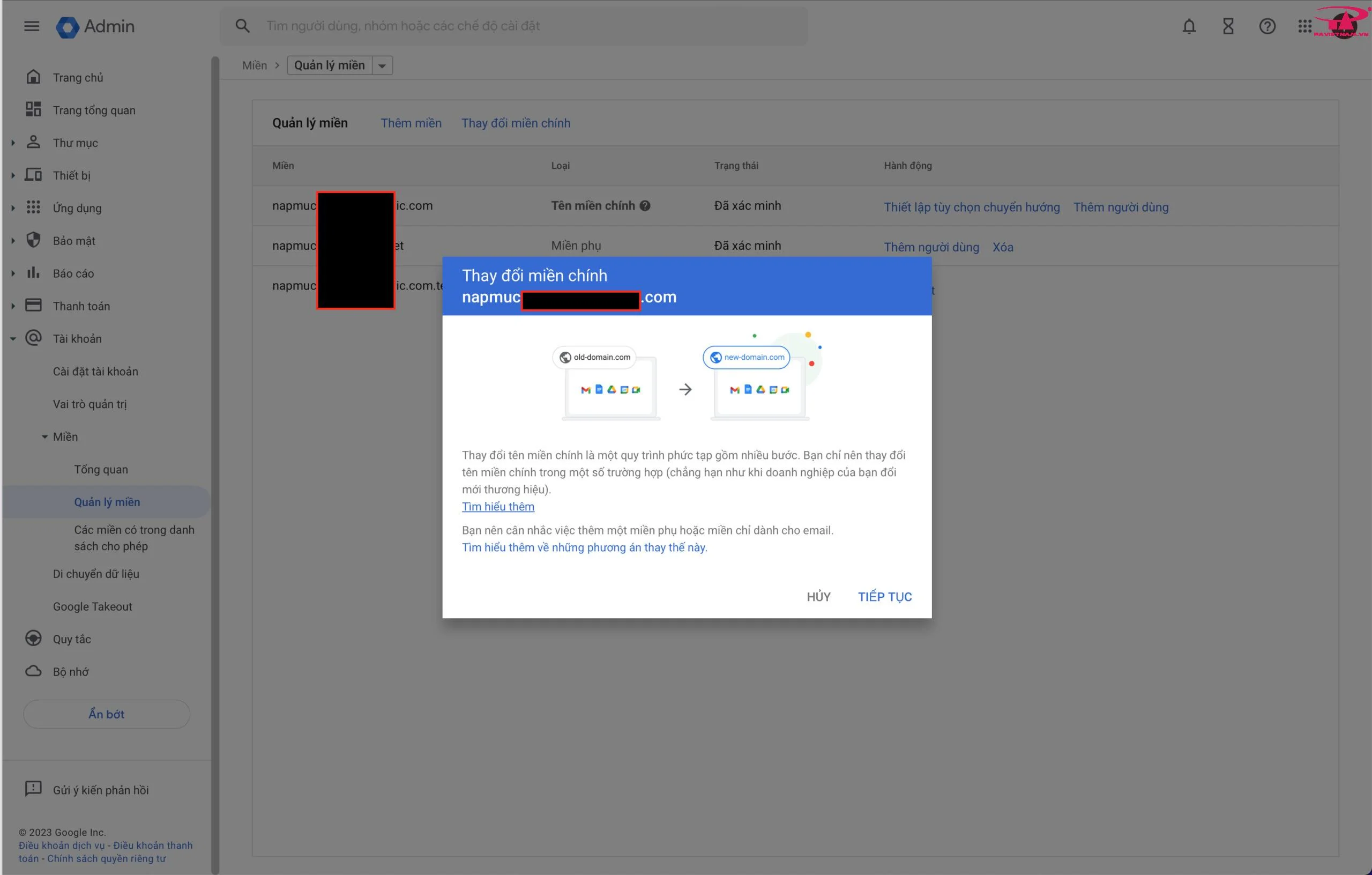Expand the Bảo mật section arrow
The height and width of the screenshot is (875, 1372).
(x=12, y=241)
